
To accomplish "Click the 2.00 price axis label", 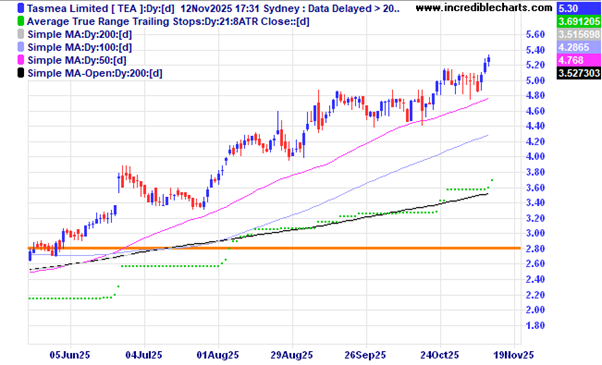I will 535,310.
